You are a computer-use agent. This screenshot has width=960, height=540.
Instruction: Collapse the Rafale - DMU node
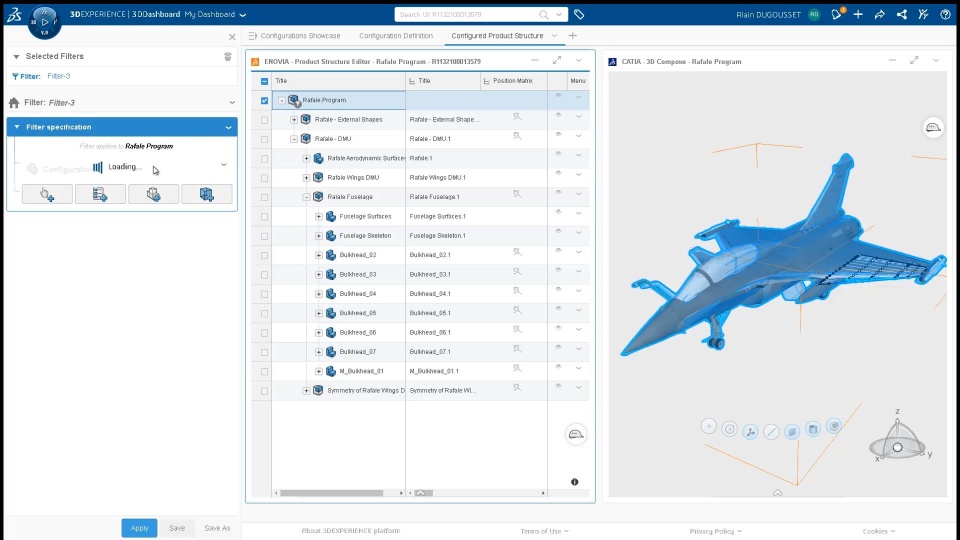294,139
